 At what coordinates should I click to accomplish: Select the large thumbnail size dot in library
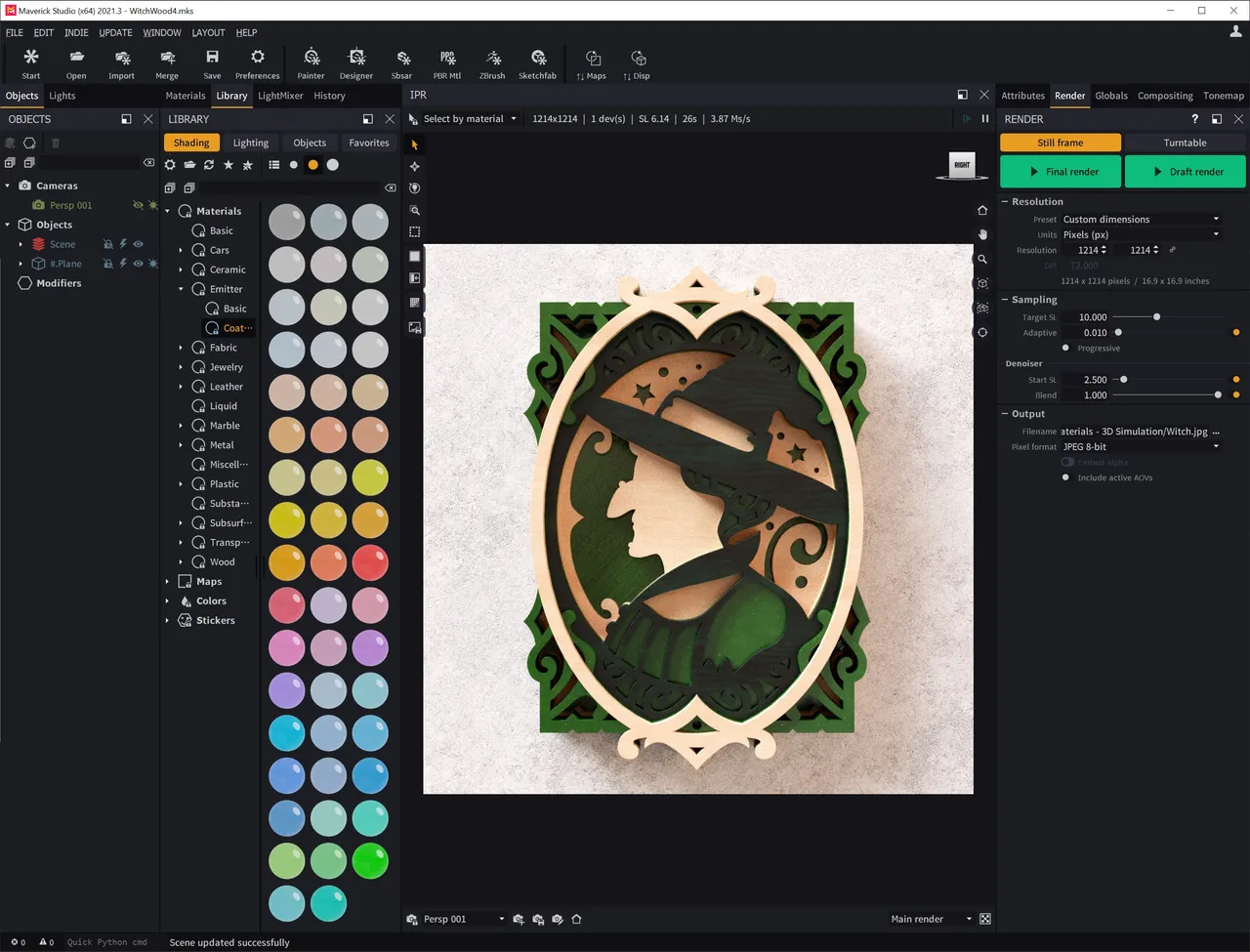coord(333,165)
